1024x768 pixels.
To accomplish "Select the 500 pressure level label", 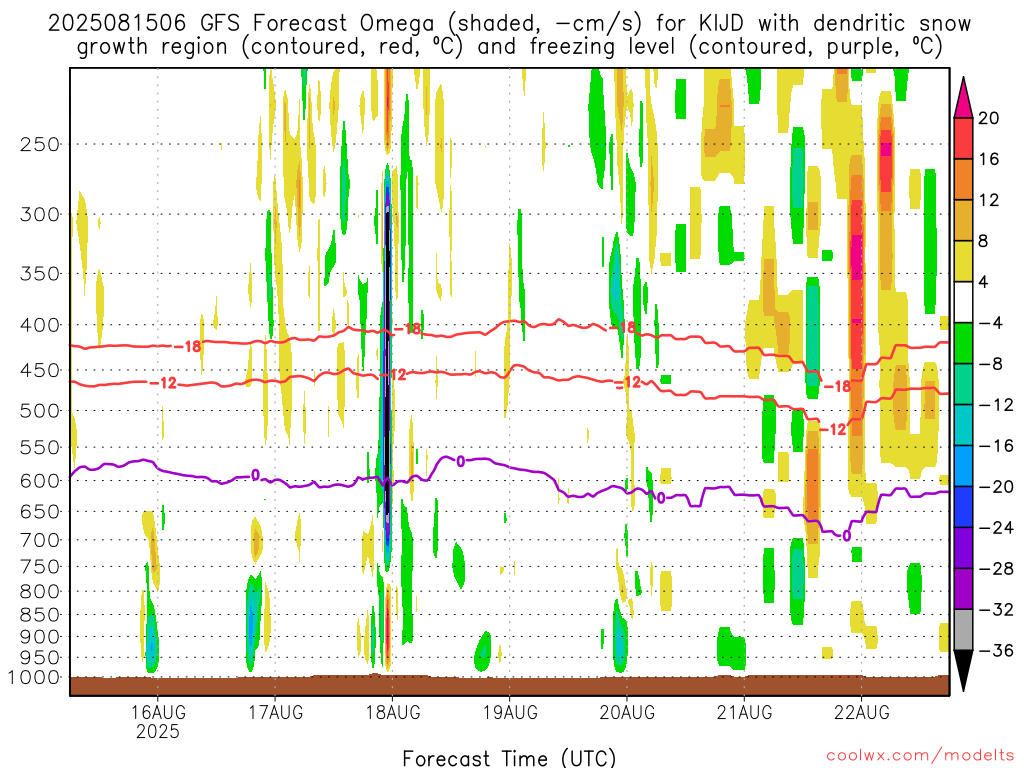I will coord(40,411).
